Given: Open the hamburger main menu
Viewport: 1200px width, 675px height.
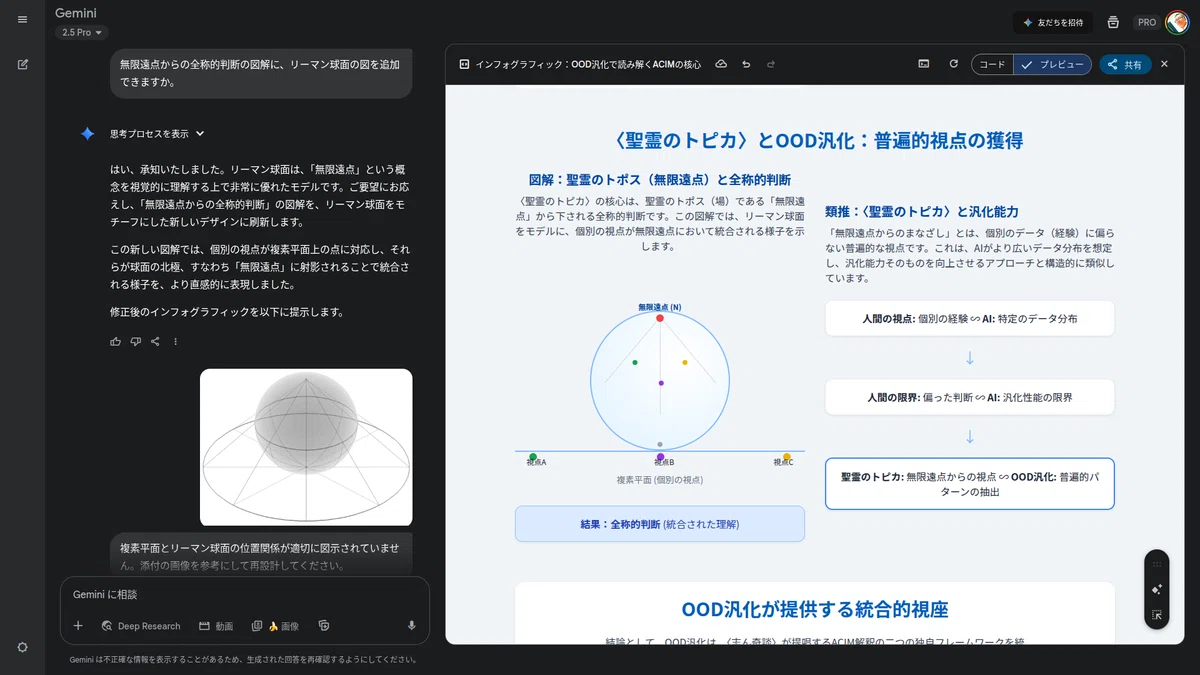Looking at the screenshot, I should pos(22,19).
